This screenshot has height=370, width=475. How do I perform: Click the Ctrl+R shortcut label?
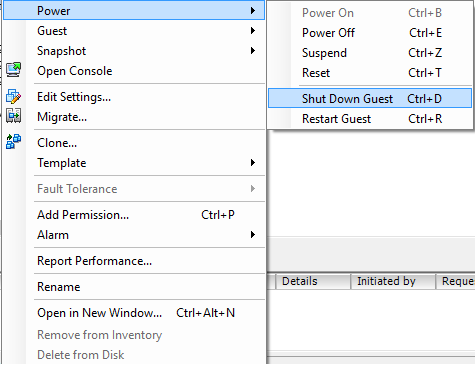[x=425, y=119]
